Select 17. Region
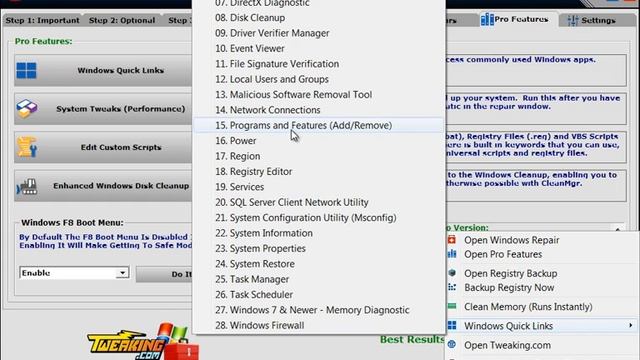Image resolution: width=640 pixels, height=360 pixels. pos(318,156)
